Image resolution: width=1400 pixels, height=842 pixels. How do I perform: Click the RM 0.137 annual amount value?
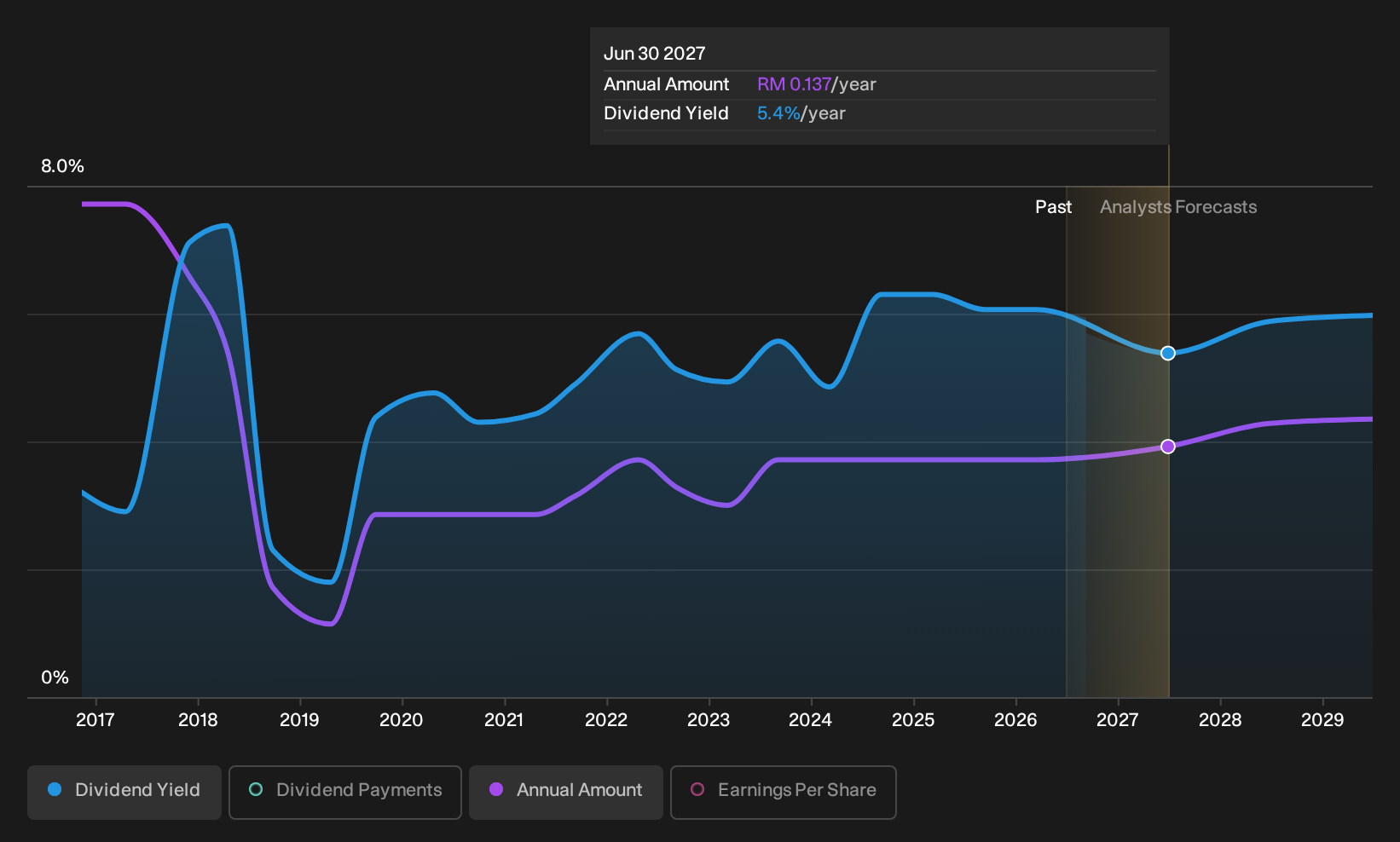[794, 84]
